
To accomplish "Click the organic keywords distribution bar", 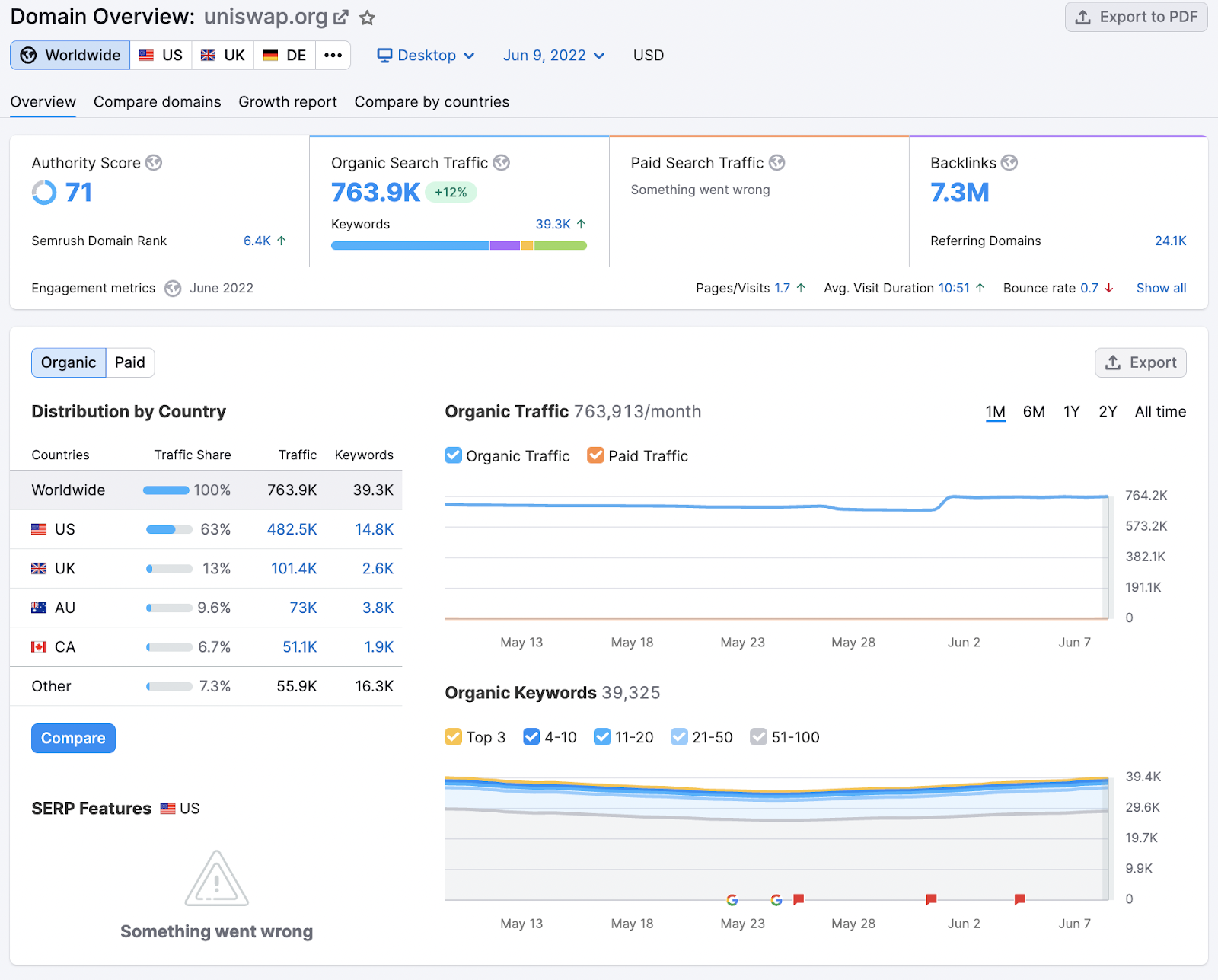I will (x=459, y=245).
